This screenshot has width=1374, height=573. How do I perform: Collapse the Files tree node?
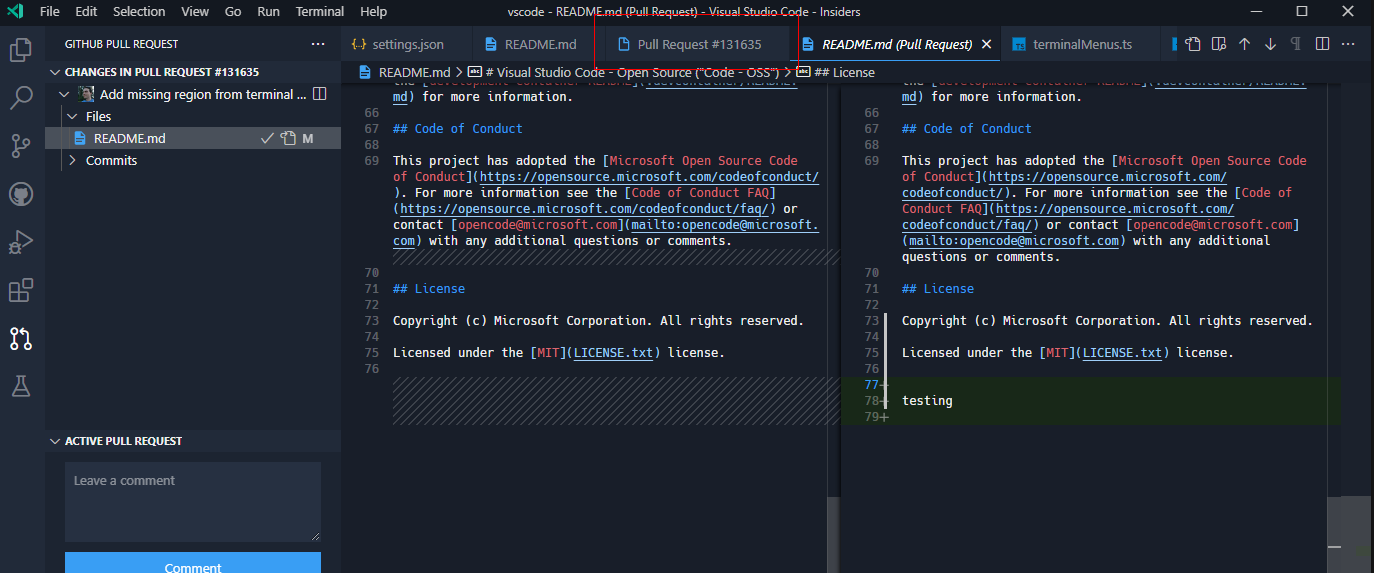(x=72, y=116)
